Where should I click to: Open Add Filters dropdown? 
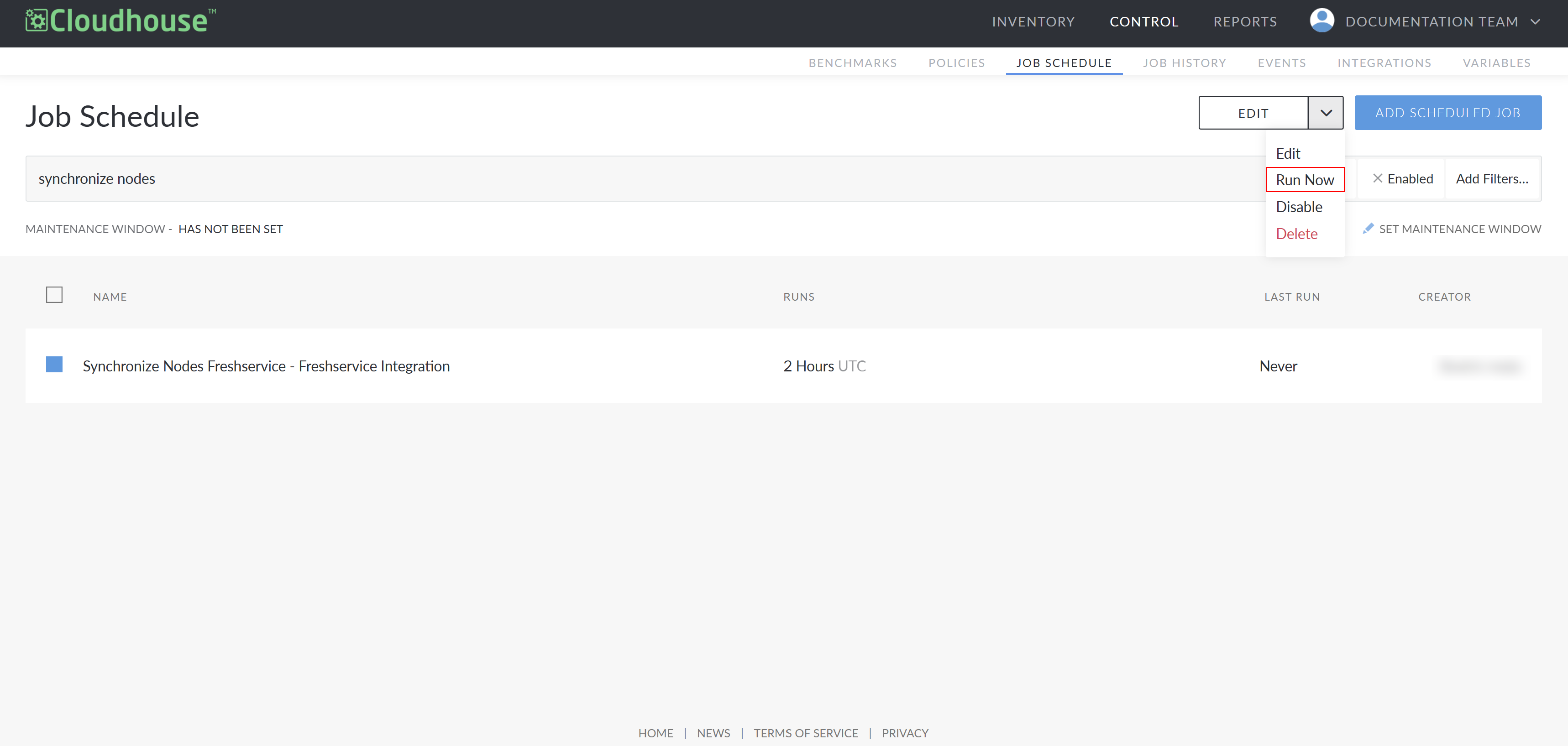(x=1492, y=179)
